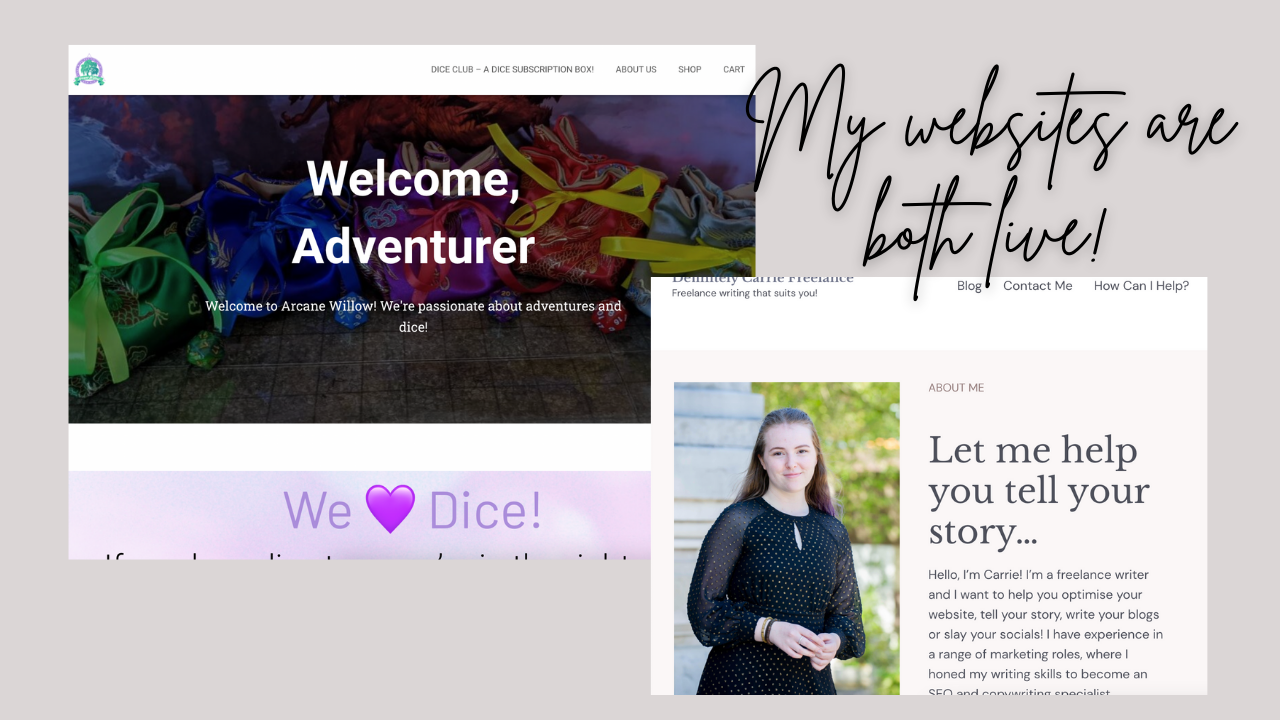Open the Contact Me link

pyautogui.click(x=1038, y=286)
